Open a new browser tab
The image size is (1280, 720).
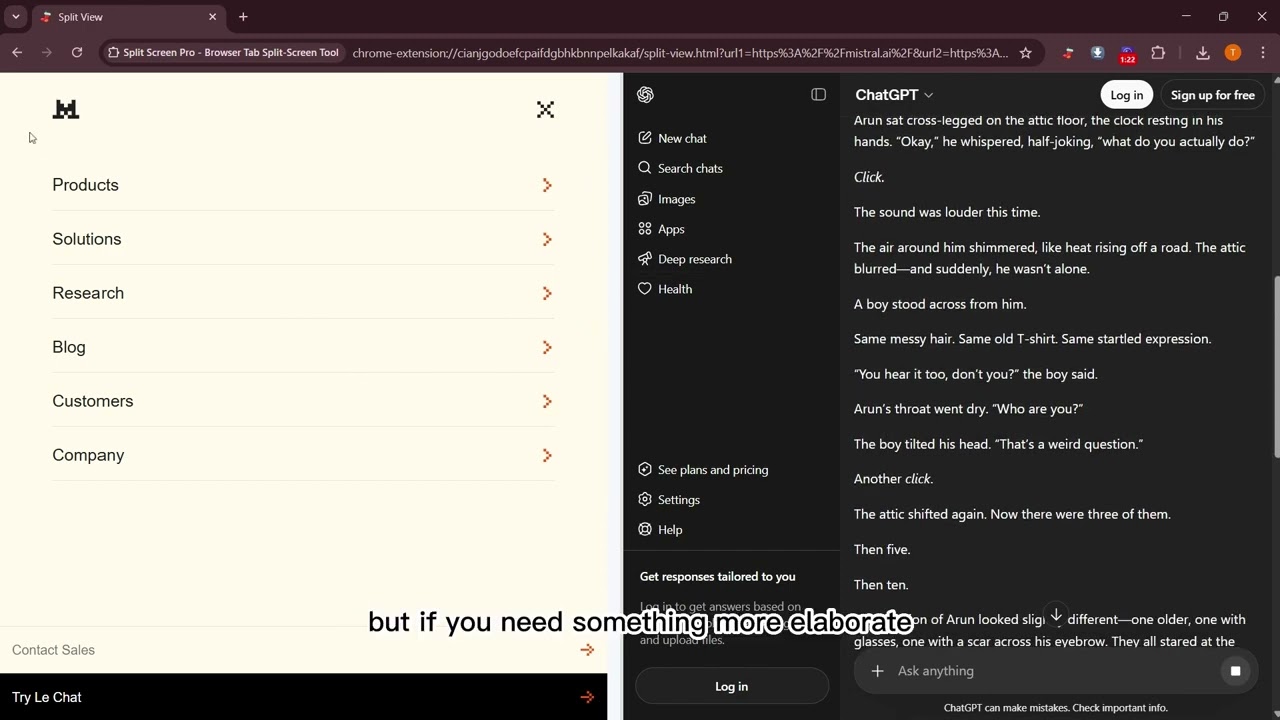coord(243,17)
